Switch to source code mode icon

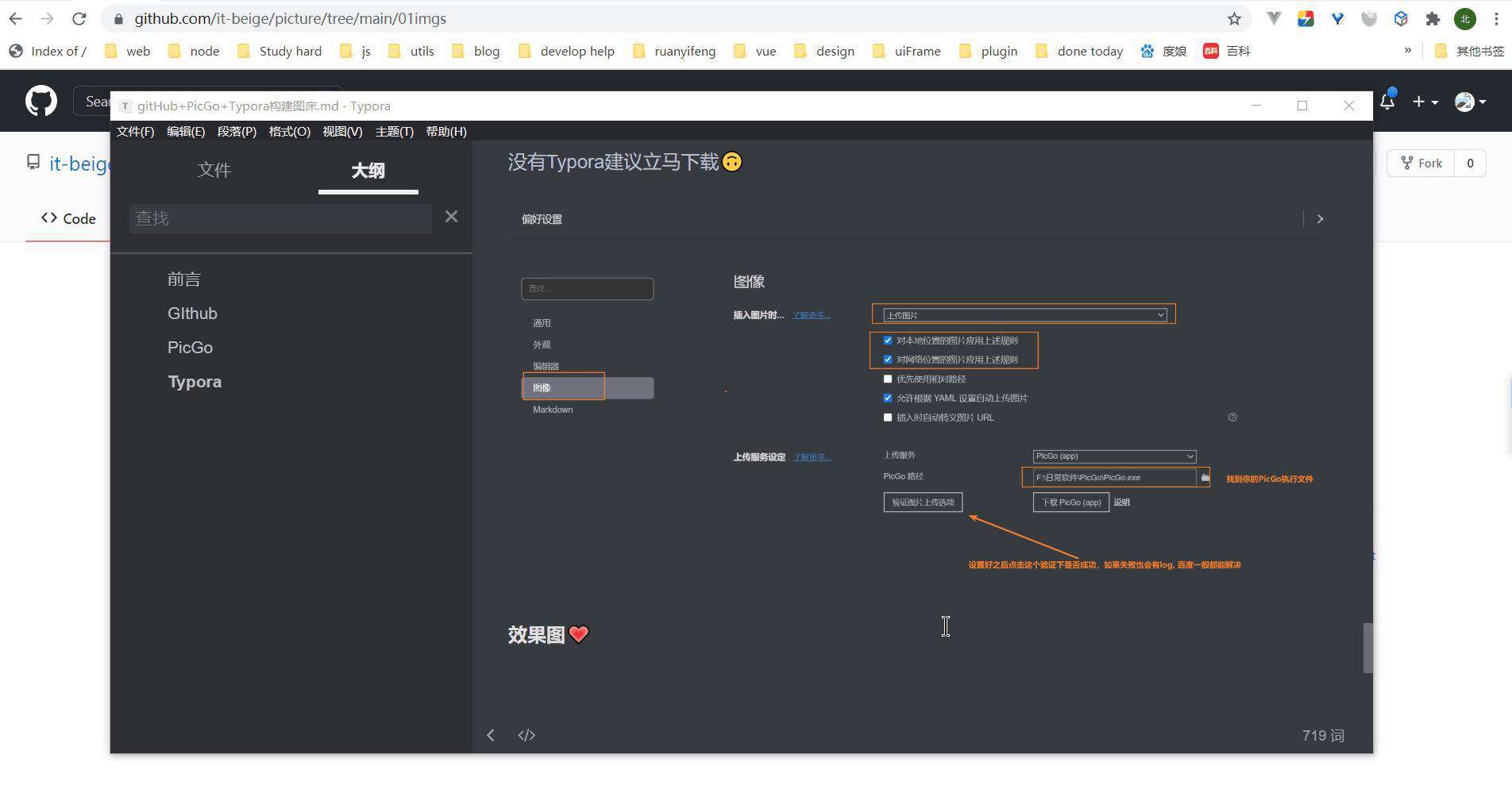pyautogui.click(x=526, y=735)
